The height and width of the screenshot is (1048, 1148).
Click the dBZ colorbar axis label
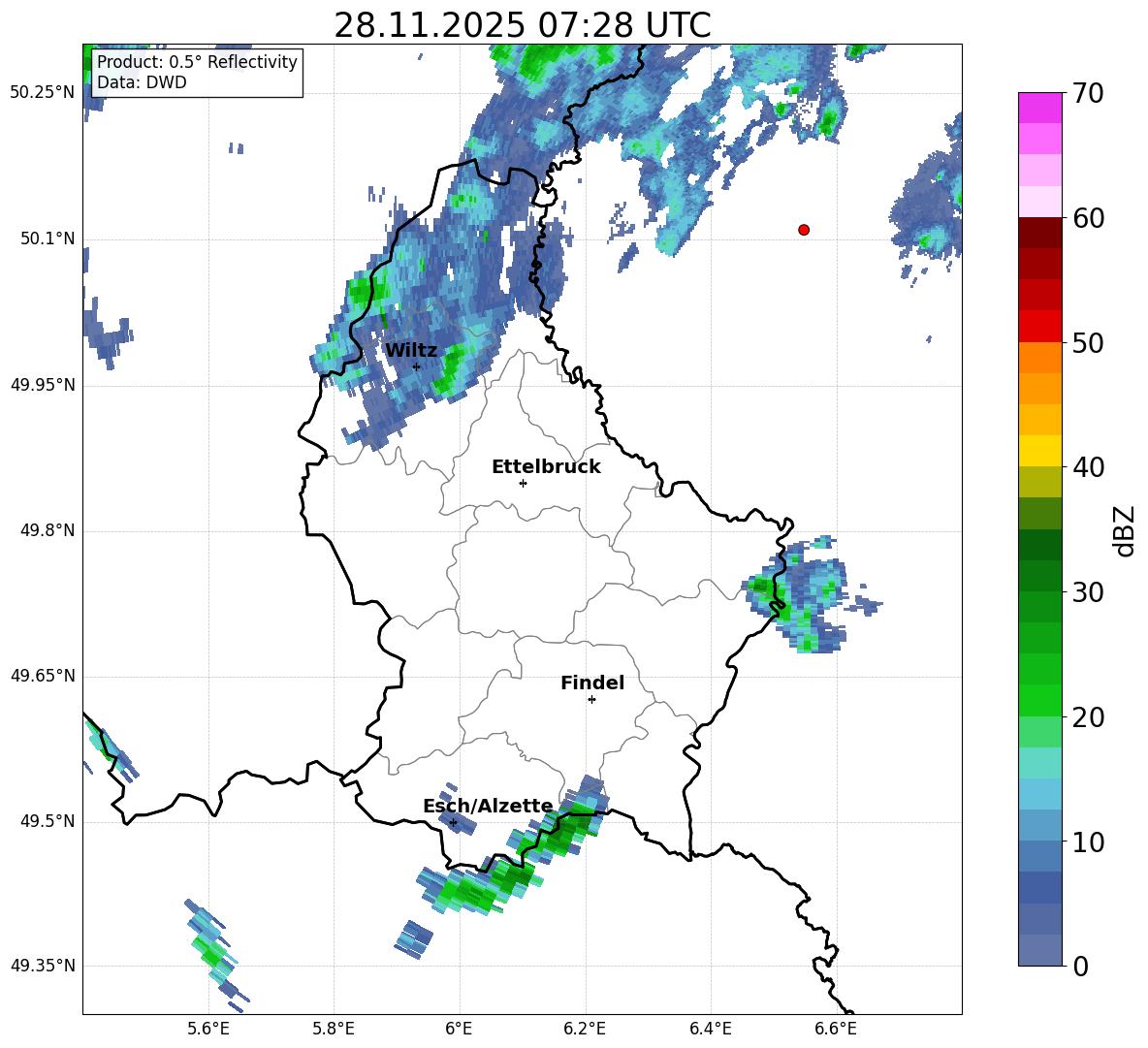(1123, 530)
